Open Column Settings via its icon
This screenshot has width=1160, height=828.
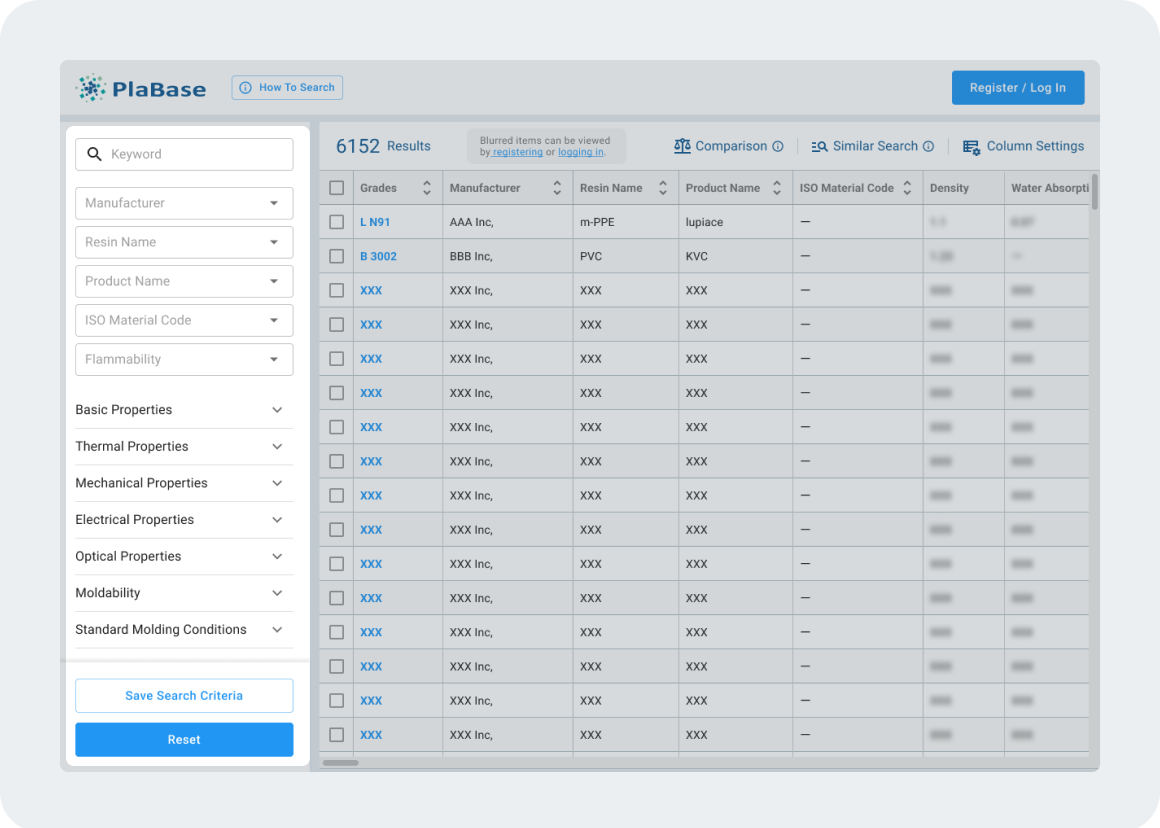[971, 147]
